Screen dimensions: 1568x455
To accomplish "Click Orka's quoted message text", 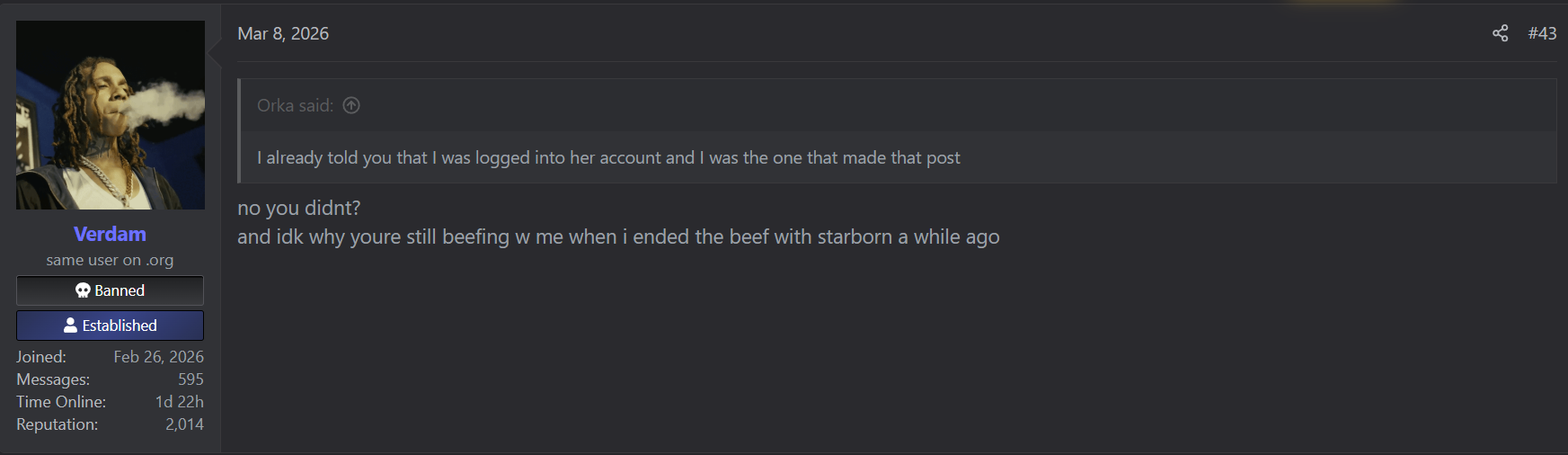I will coord(608,157).
